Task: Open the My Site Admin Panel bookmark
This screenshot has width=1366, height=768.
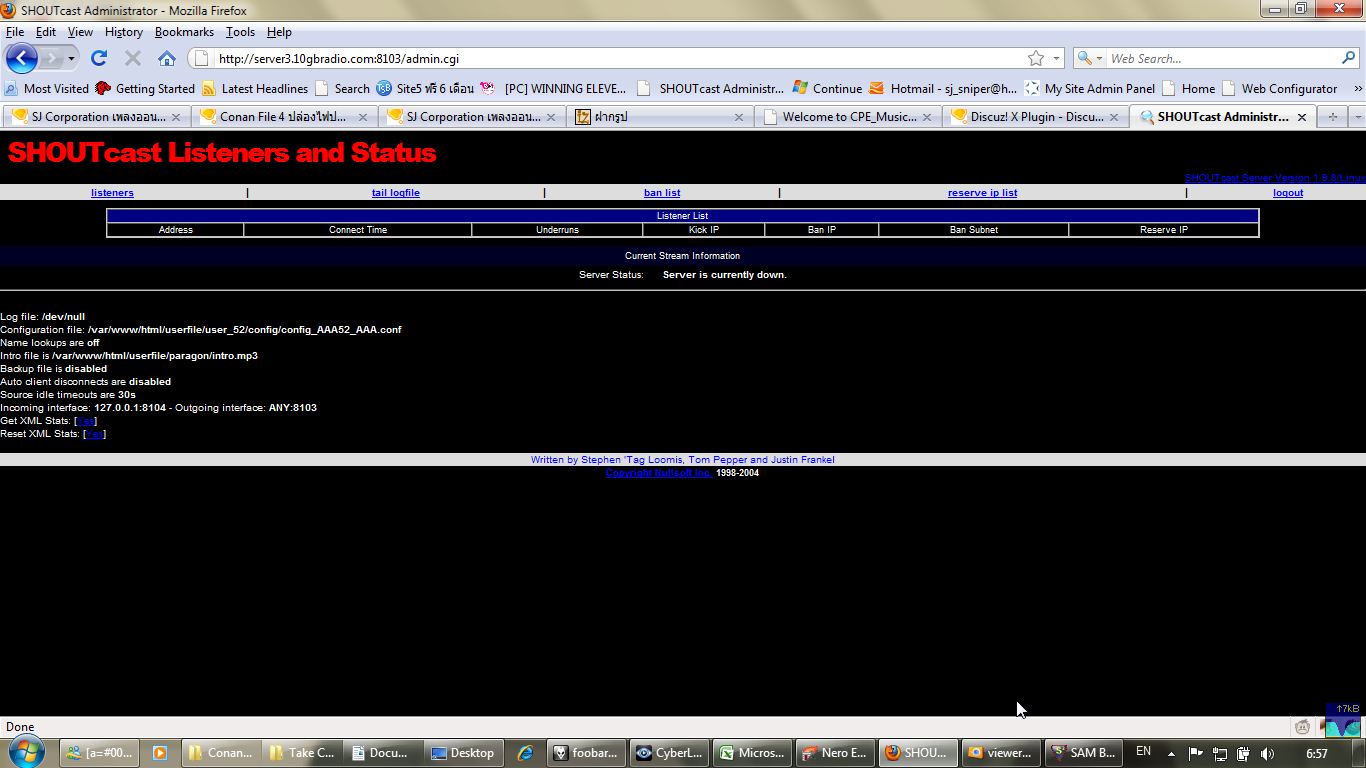Action: (1089, 88)
